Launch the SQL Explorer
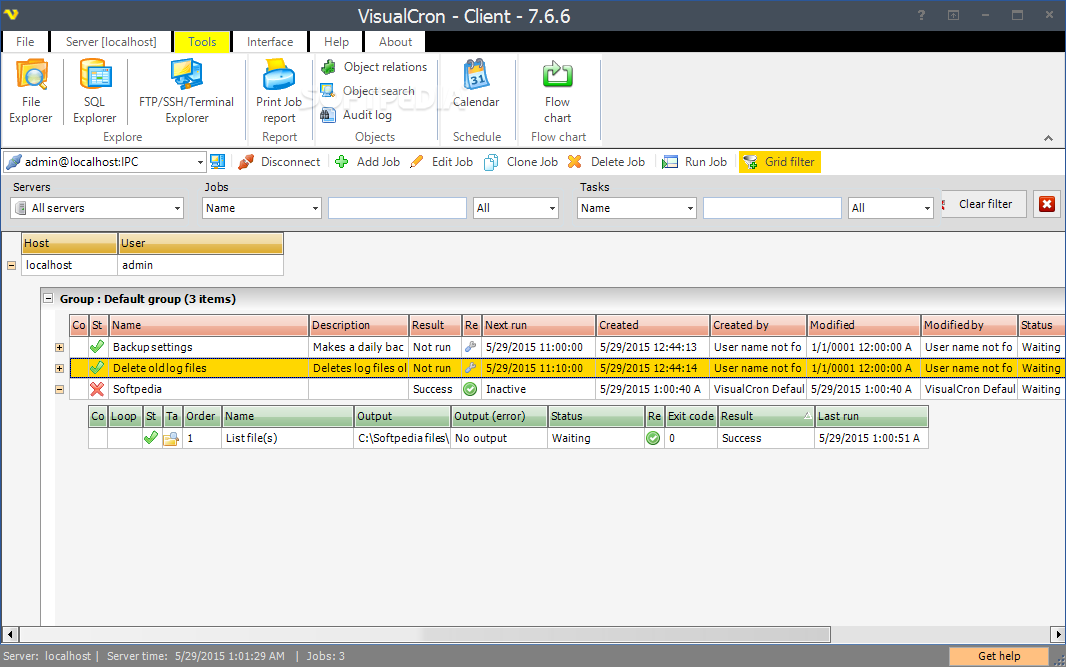 point(94,92)
